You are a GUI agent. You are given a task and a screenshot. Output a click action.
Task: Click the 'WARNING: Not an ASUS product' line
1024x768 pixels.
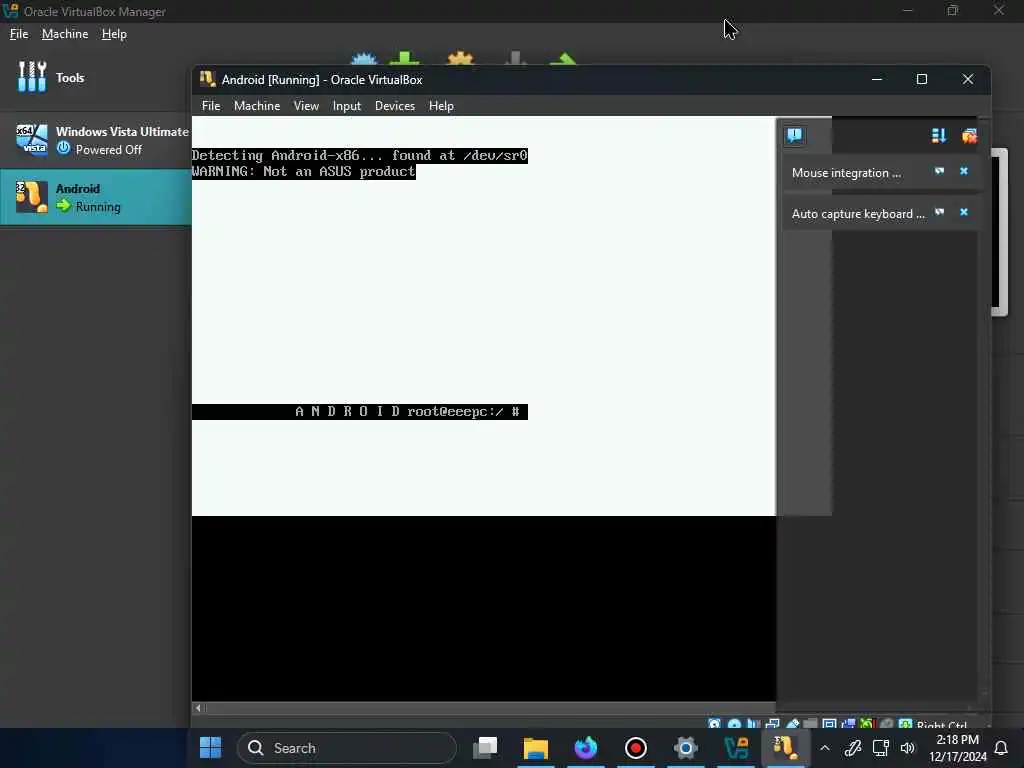[304, 171]
